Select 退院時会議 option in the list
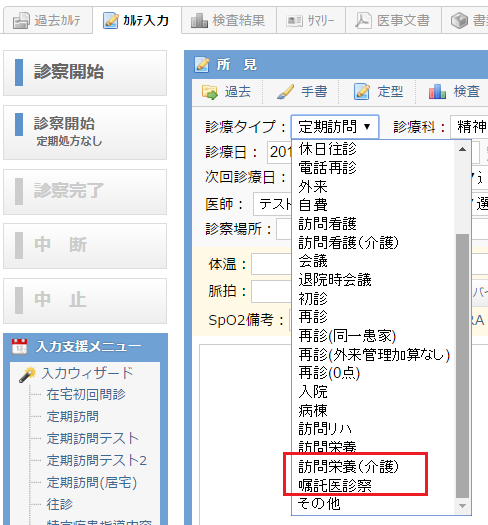This screenshot has height=525, width=488. click(335, 280)
